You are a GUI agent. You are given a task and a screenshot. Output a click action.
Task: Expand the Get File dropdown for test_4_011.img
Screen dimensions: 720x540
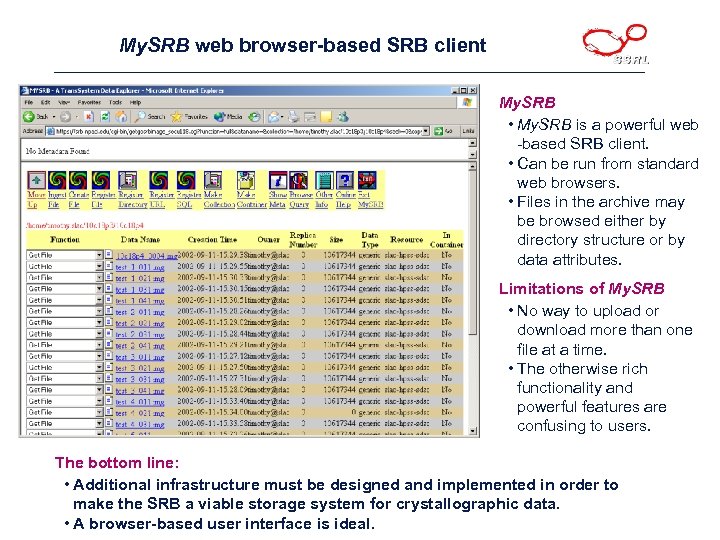pyautogui.click(x=99, y=401)
